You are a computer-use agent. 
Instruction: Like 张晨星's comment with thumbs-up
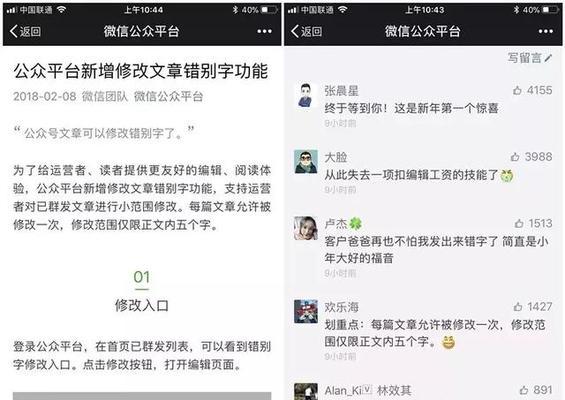click(x=517, y=90)
